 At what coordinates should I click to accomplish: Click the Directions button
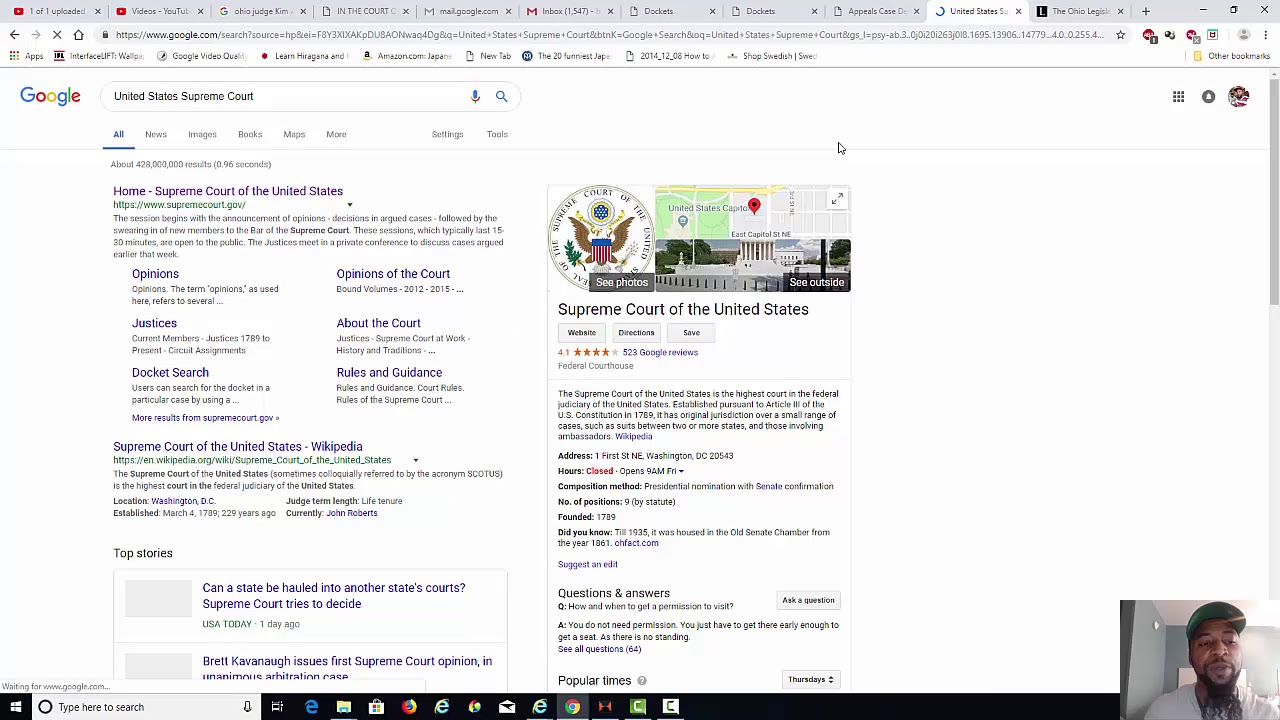pos(636,333)
